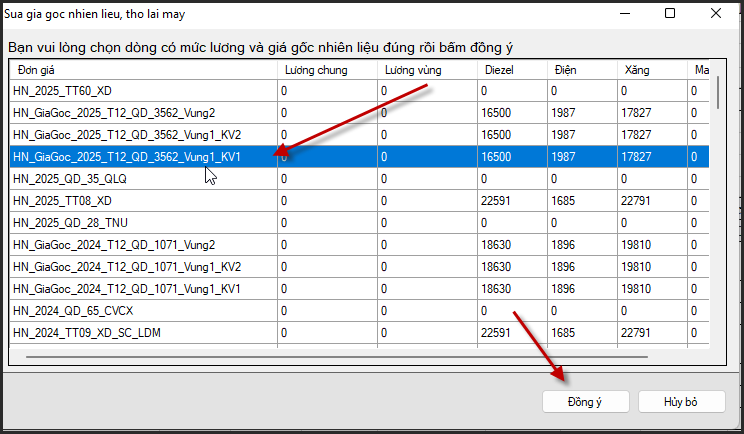The width and height of the screenshot is (744, 434).
Task: Click the Đồng ý button
Action: pyautogui.click(x=585, y=401)
